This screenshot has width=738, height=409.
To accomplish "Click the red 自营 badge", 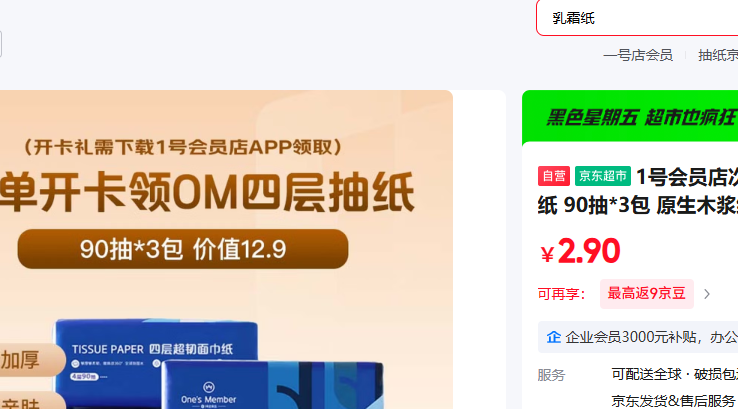I will click(x=554, y=176).
